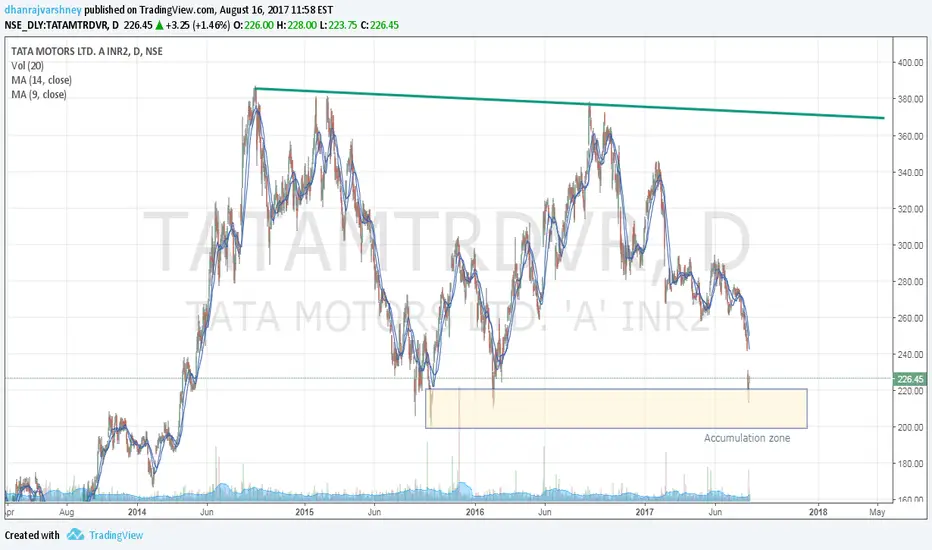Select the 340.00 price axis label
932x550 pixels.
[911, 172]
